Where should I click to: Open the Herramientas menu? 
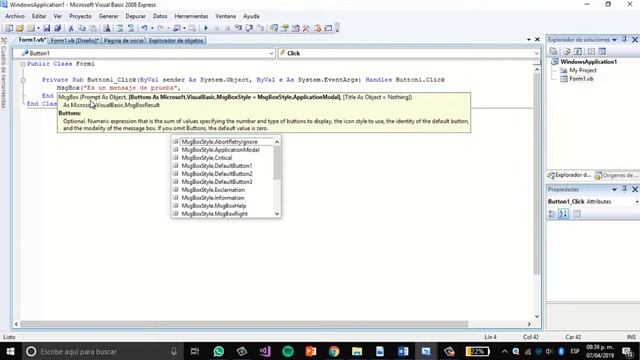[191, 16]
